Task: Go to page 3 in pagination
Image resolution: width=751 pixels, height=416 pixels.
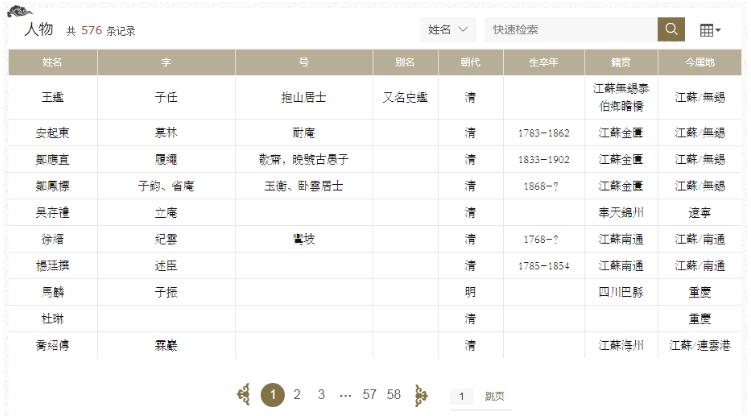Action: coord(321,395)
